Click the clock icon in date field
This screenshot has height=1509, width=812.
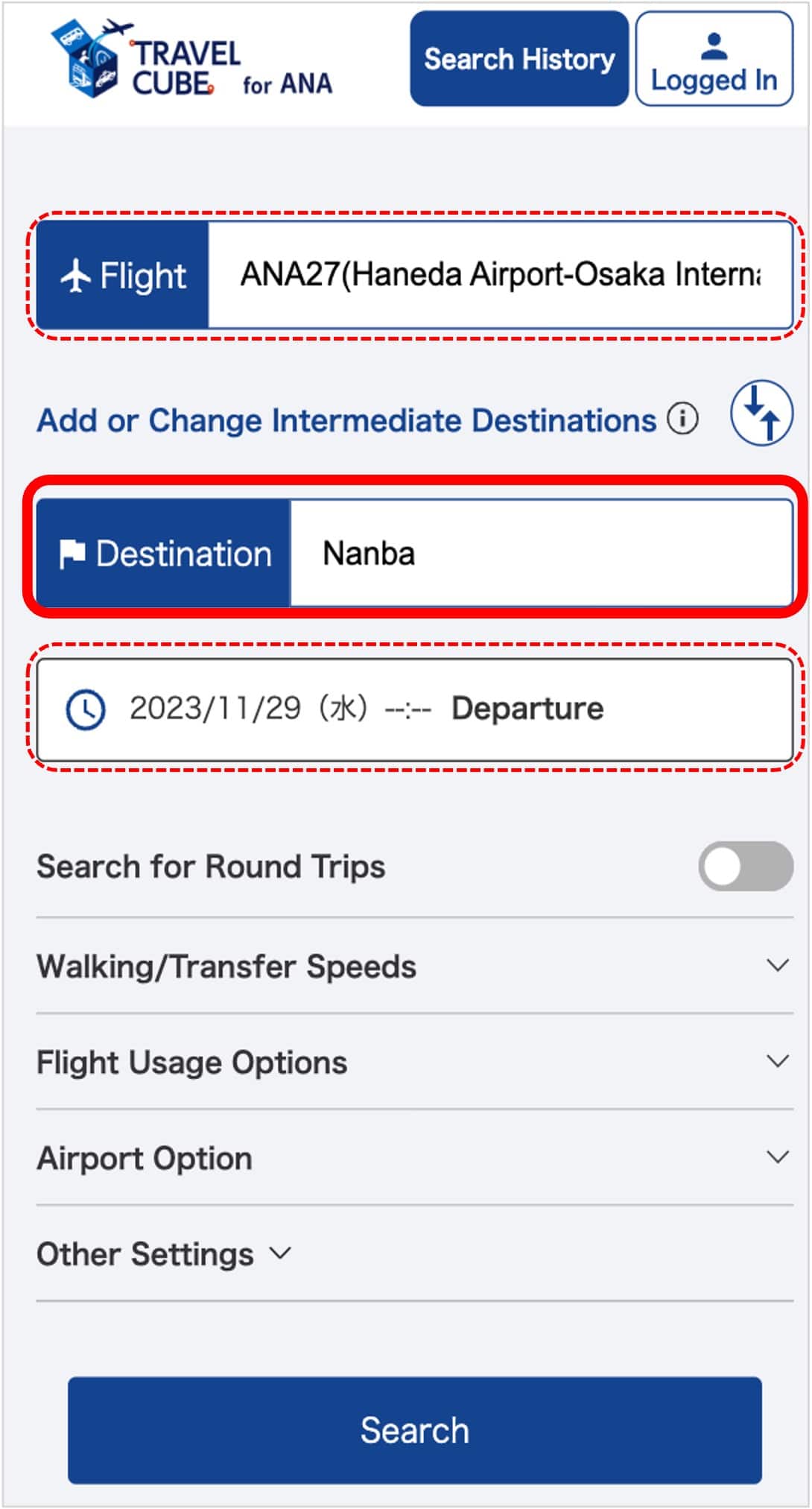click(x=86, y=709)
